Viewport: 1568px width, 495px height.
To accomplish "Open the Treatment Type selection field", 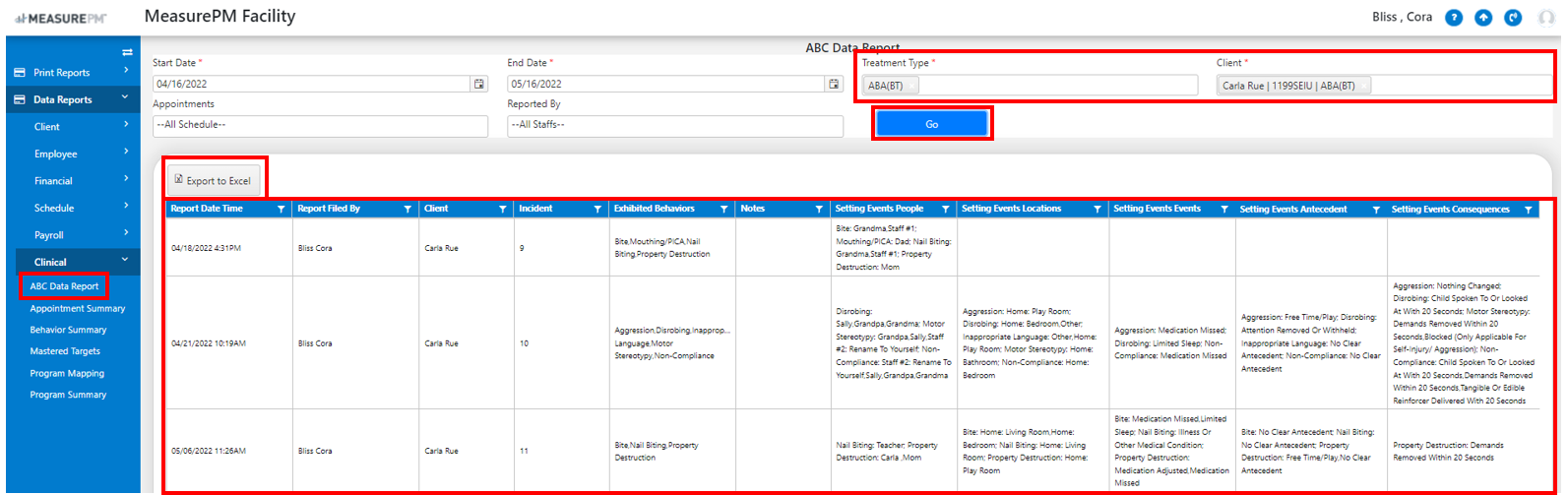I will point(1030,86).
